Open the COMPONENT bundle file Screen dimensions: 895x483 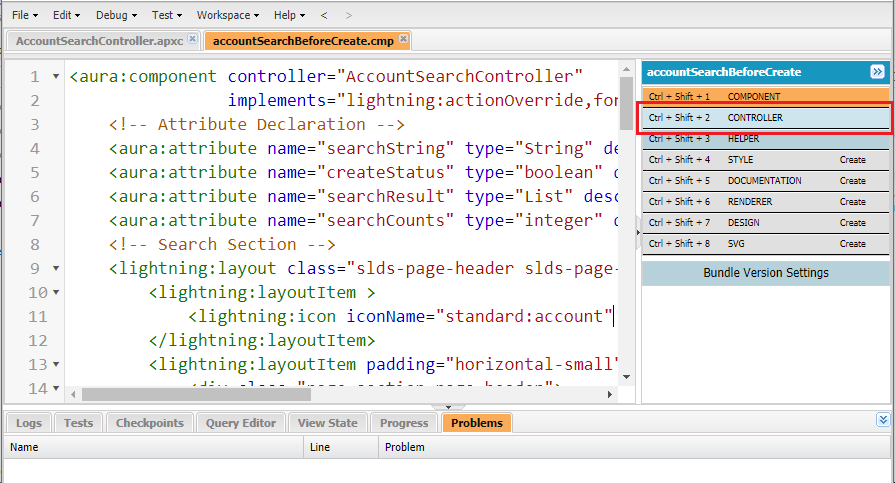(765, 96)
